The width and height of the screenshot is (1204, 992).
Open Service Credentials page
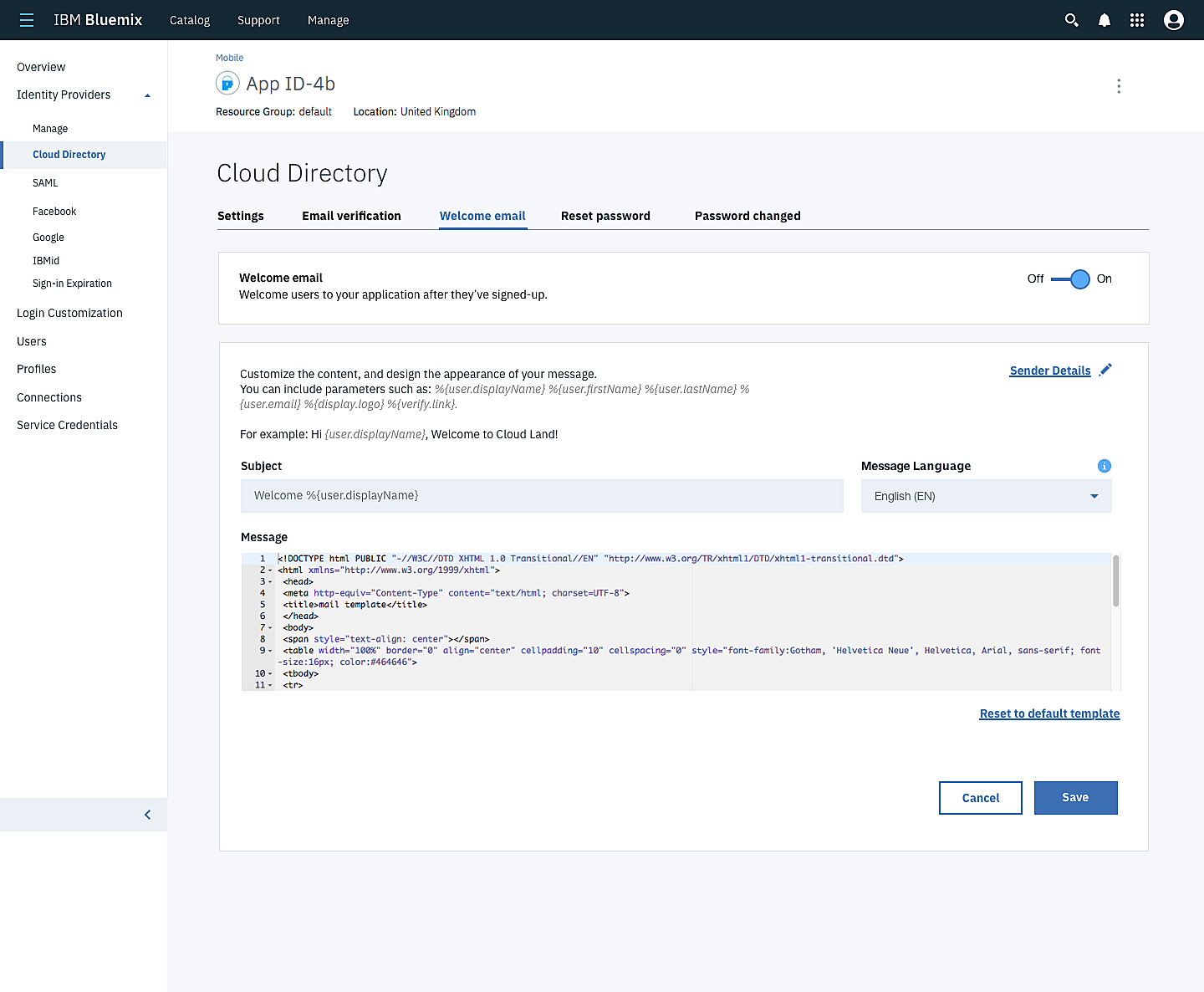[67, 425]
